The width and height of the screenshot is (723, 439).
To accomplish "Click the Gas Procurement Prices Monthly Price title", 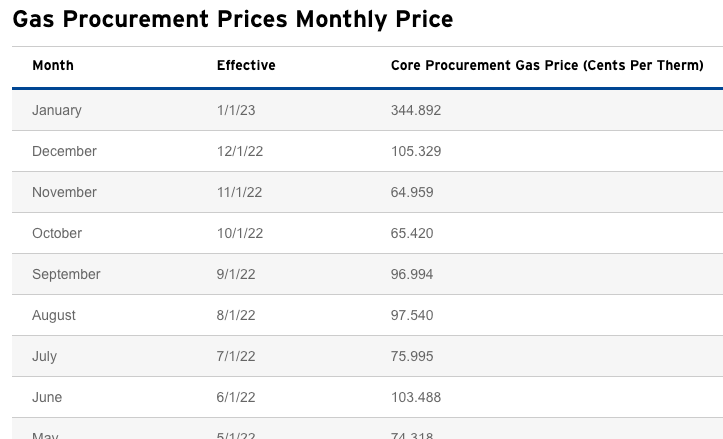I will click(233, 19).
